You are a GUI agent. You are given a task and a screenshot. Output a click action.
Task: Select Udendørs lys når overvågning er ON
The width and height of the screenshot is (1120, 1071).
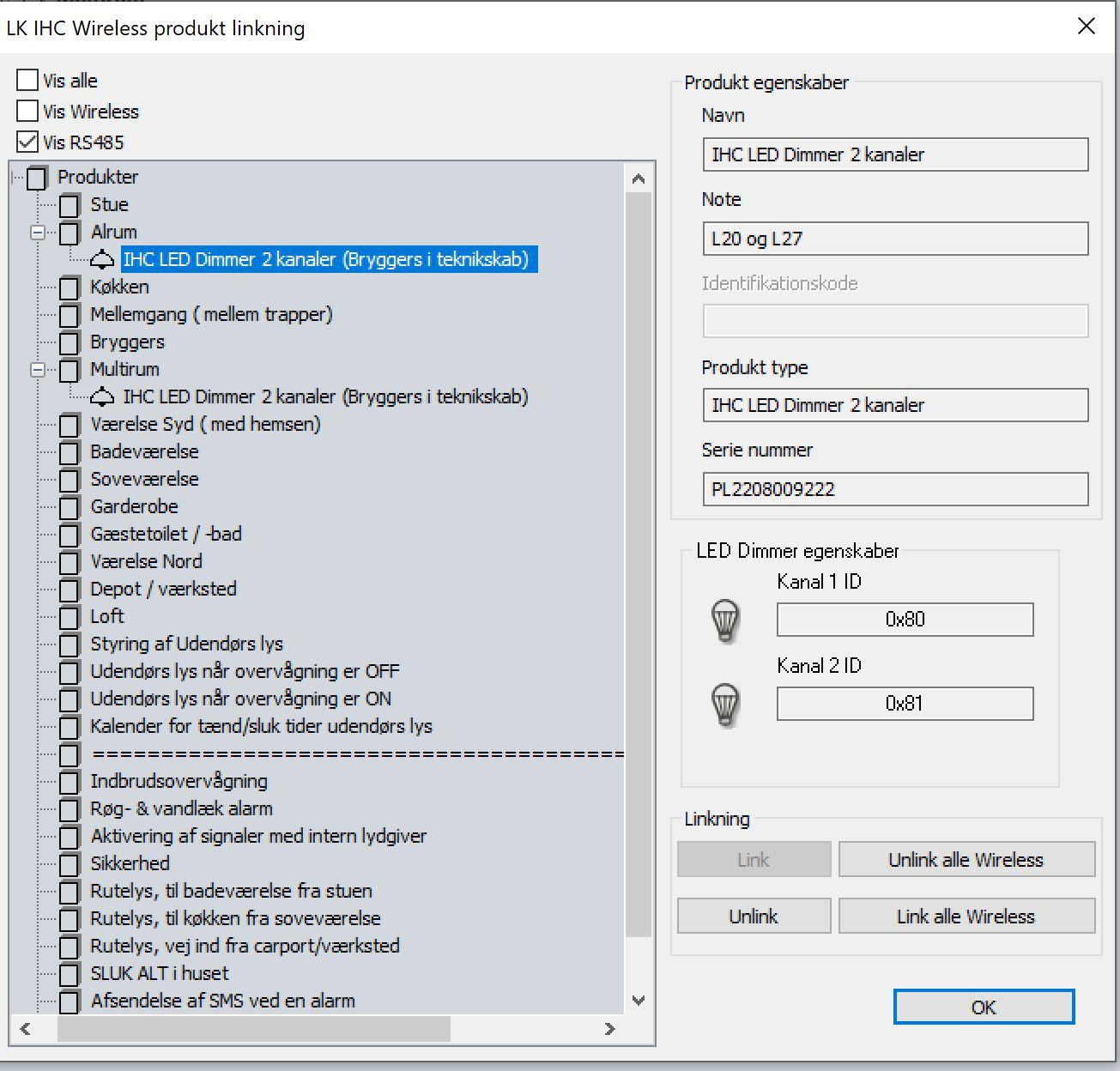[240, 699]
